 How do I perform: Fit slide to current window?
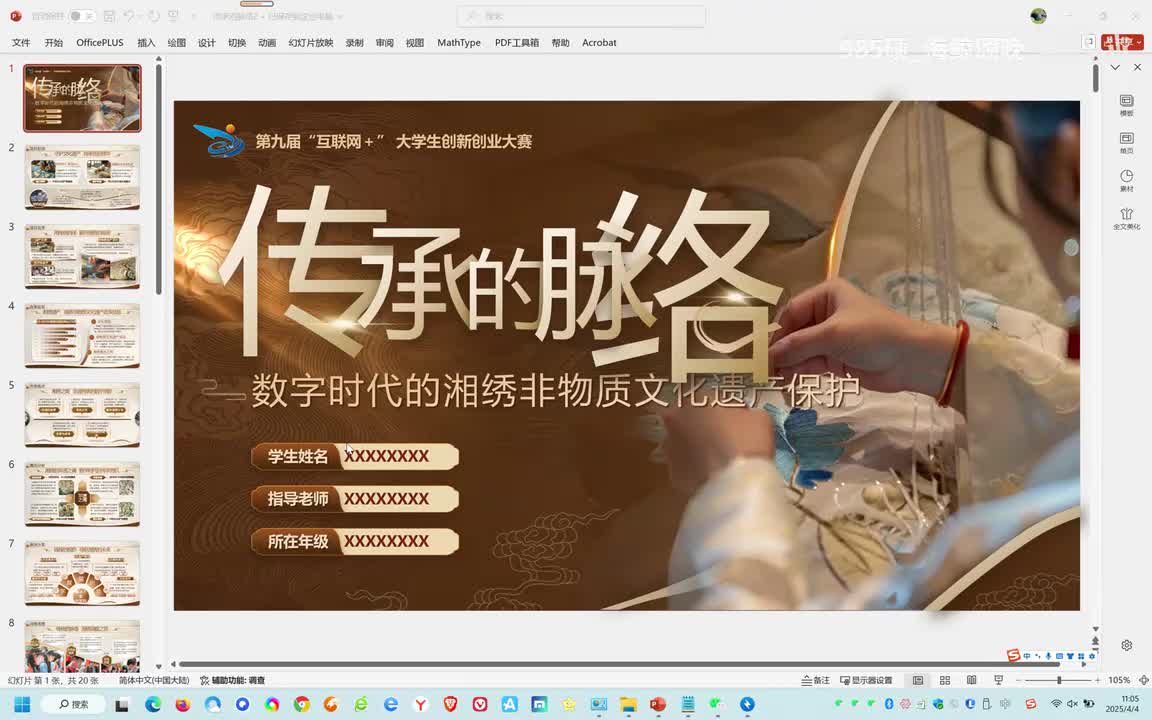click(x=1143, y=680)
